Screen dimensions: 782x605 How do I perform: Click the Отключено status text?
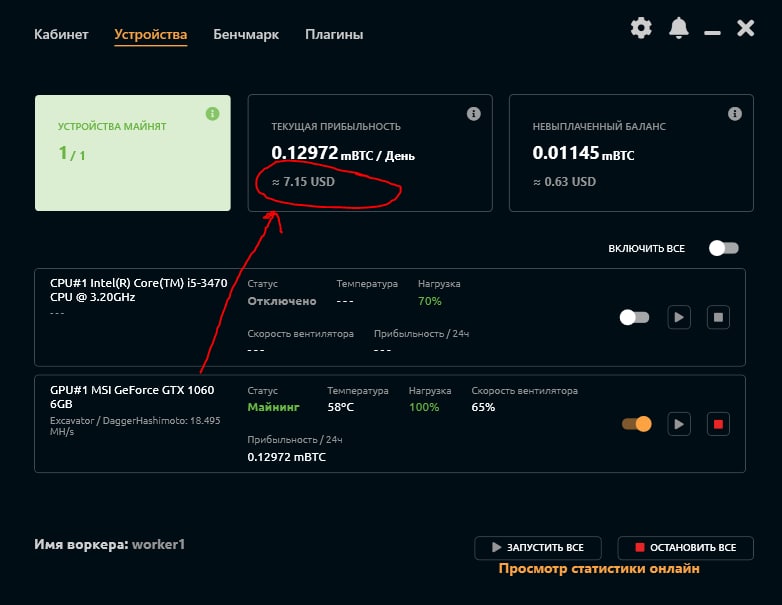click(x=282, y=301)
